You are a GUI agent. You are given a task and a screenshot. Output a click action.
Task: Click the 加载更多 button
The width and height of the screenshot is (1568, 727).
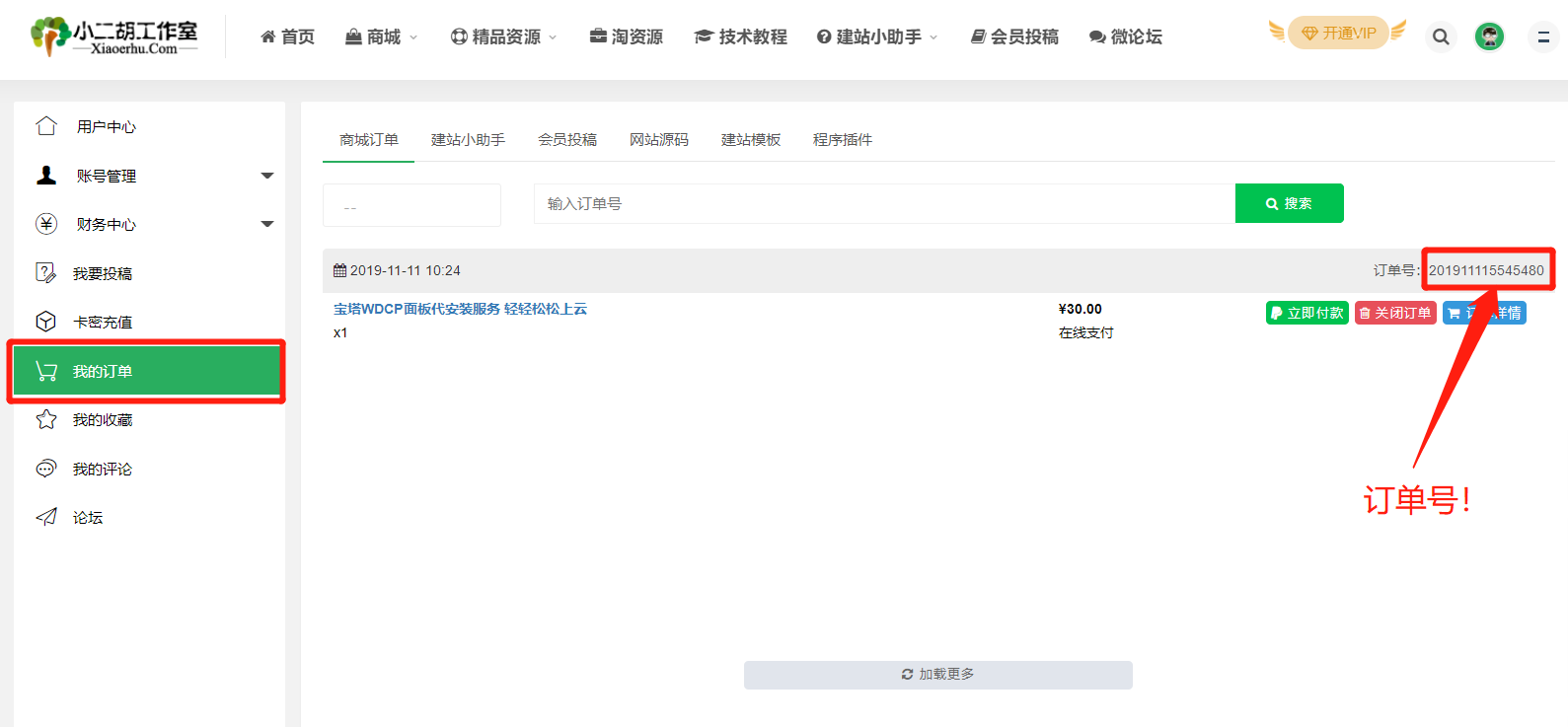pyautogui.click(x=938, y=675)
